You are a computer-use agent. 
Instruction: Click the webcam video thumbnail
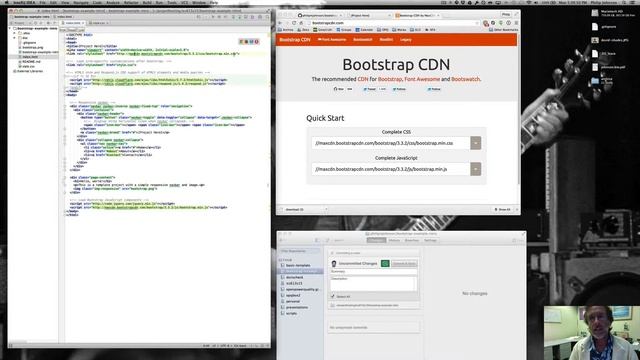tap(592, 333)
